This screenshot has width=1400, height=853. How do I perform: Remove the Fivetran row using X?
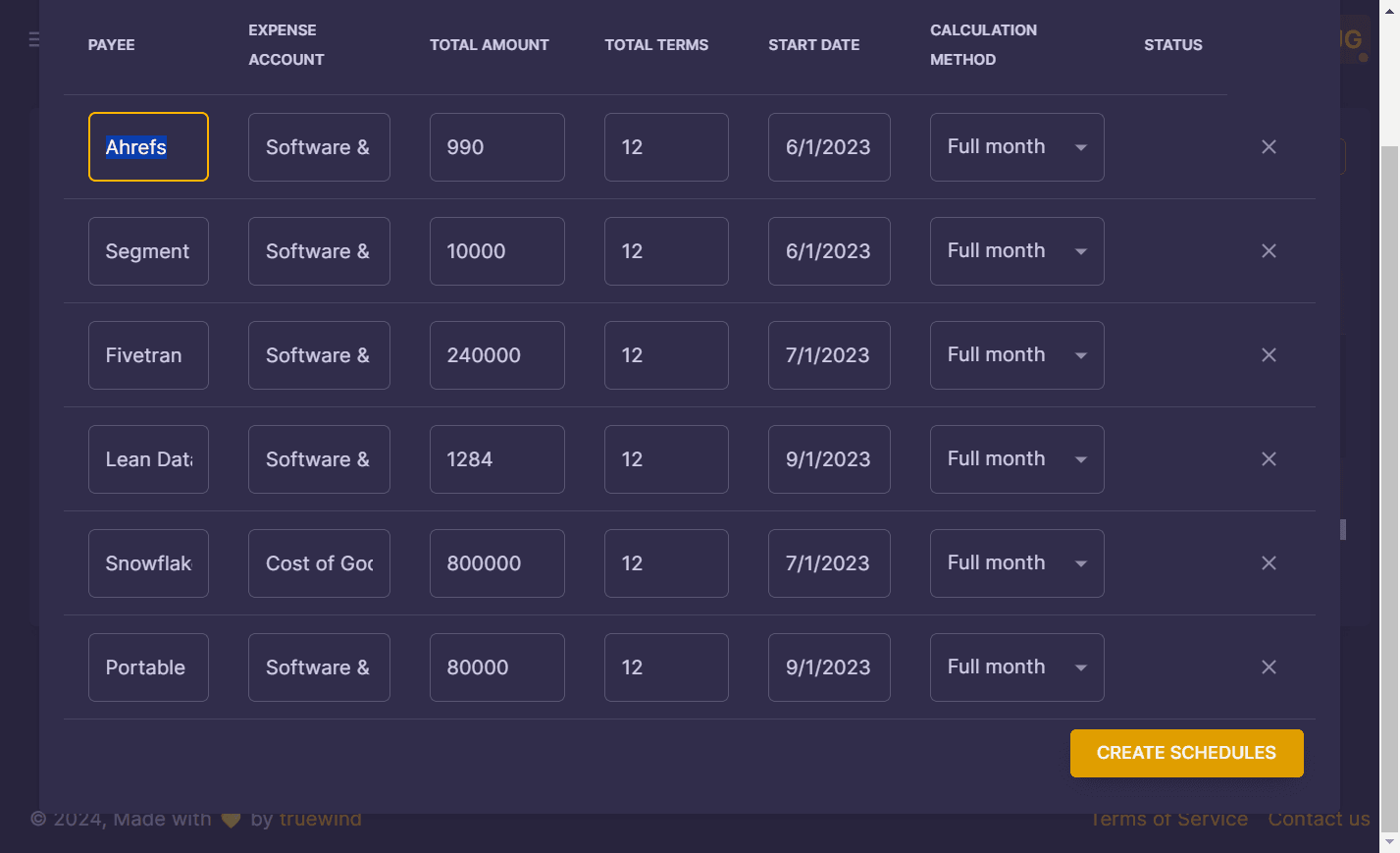[x=1269, y=355]
